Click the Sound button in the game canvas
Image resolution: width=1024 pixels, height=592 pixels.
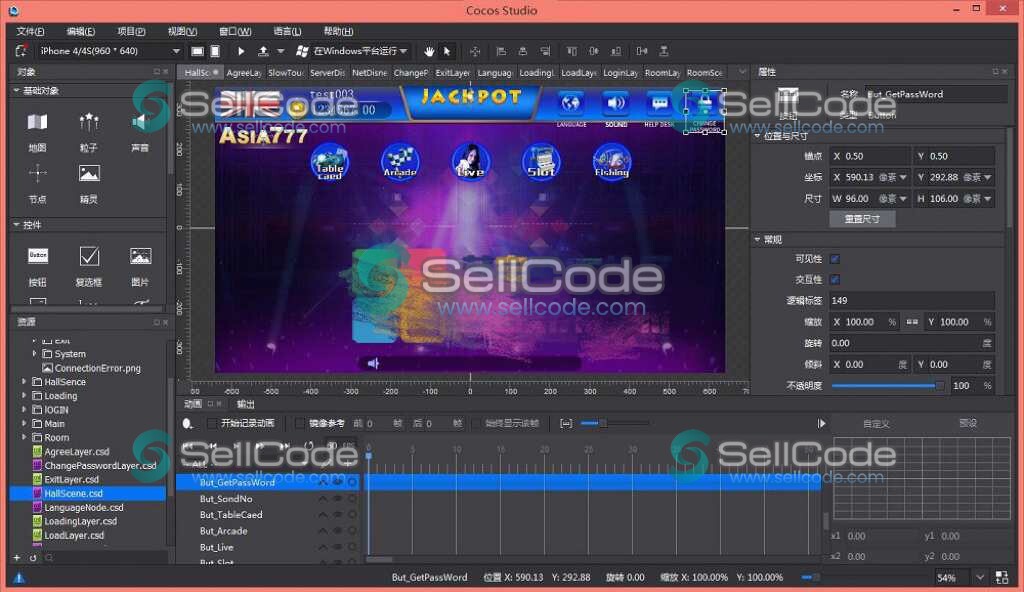point(616,105)
